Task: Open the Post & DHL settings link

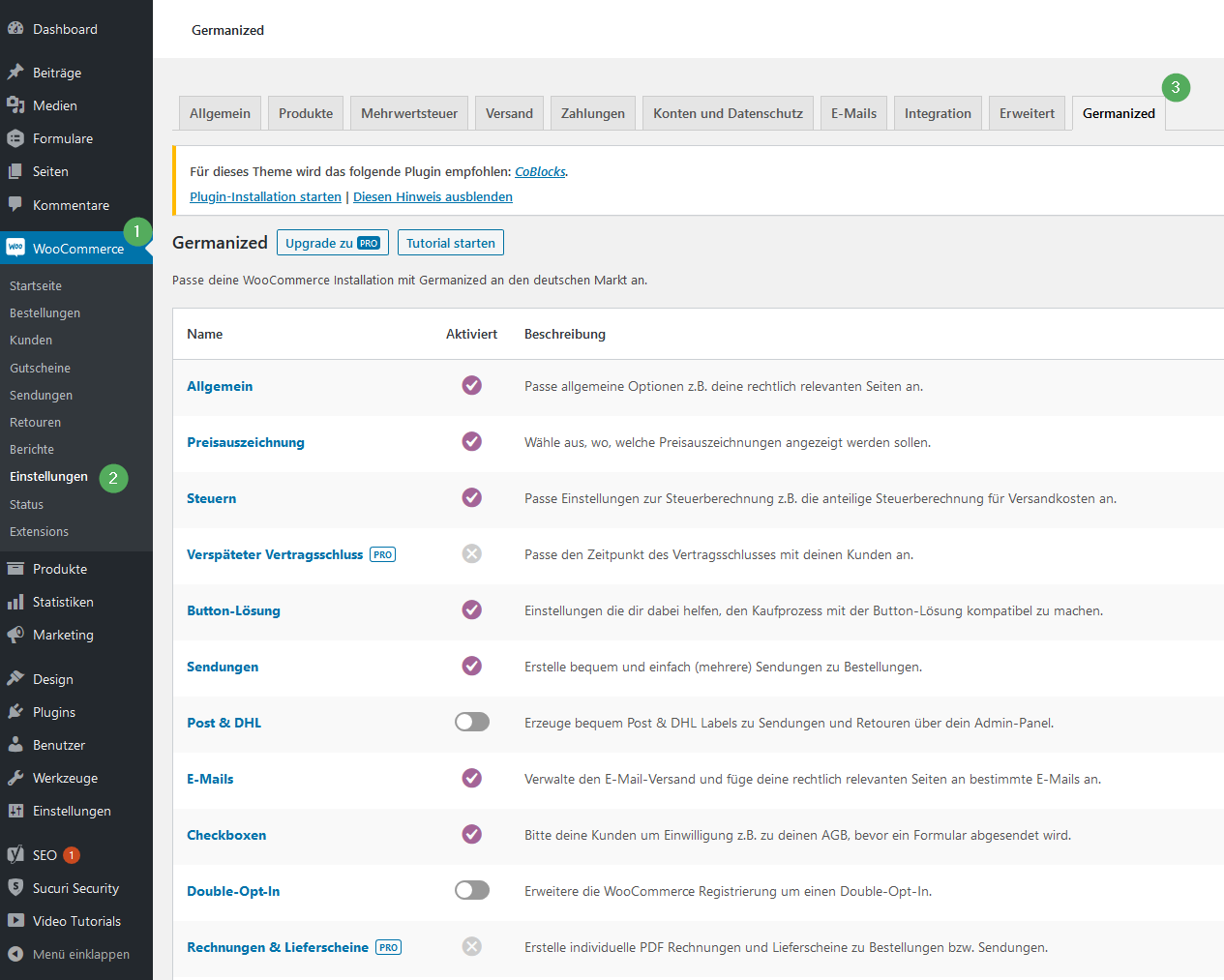Action: (224, 723)
